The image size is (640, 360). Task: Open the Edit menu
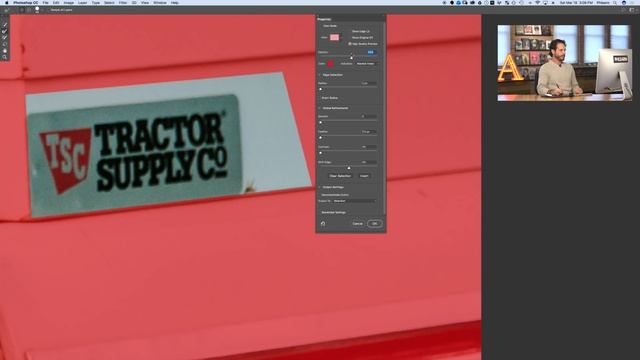tap(56, 2)
